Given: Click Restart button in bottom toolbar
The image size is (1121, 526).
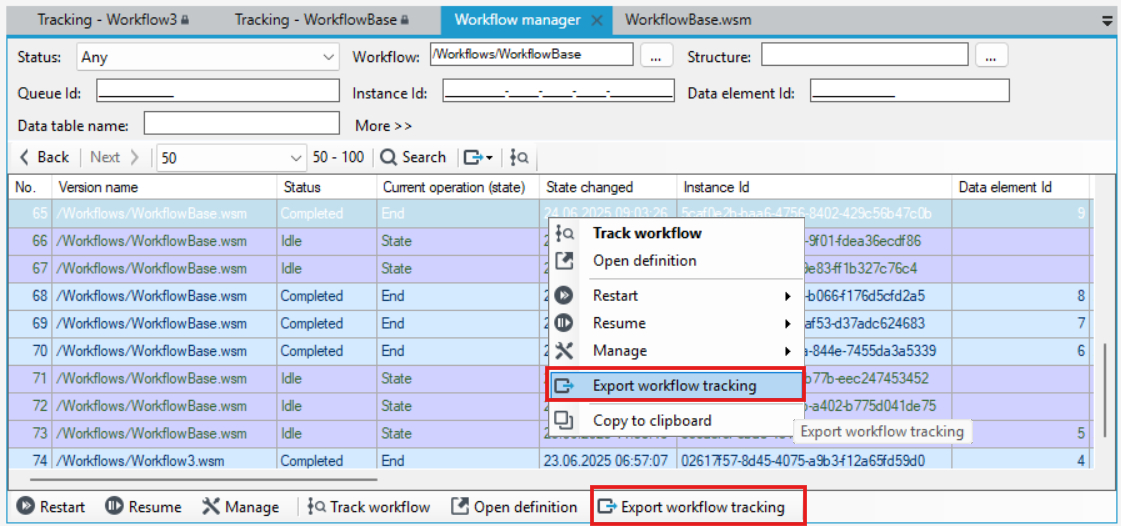Looking at the screenshot, I should (51, 507).
